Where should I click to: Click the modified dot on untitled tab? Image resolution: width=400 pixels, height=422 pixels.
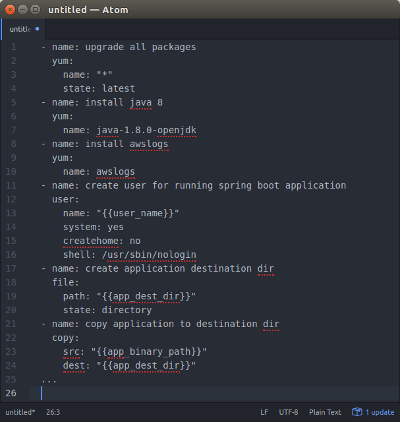coord(37,29)
